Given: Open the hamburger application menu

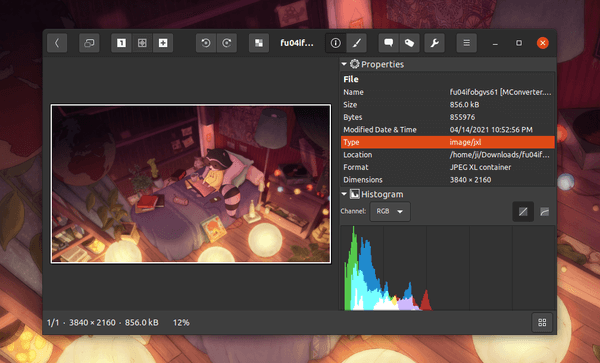Looking at the screenshot, I should (466, 43).
